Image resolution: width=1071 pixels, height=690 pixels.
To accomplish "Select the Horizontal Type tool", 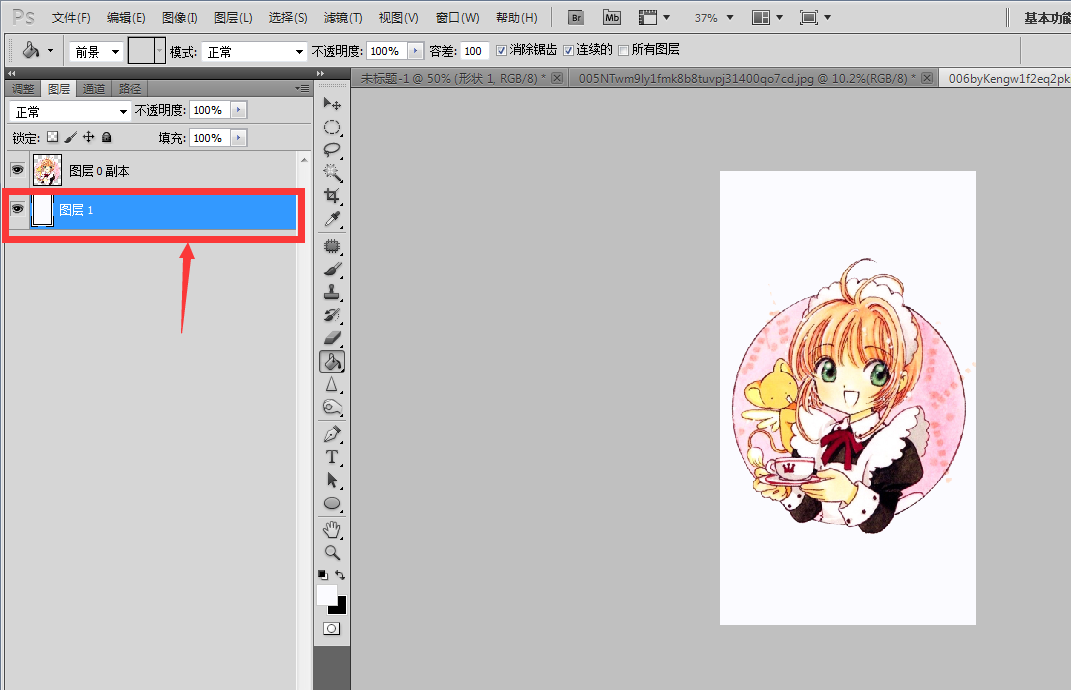I will [332, 457].
